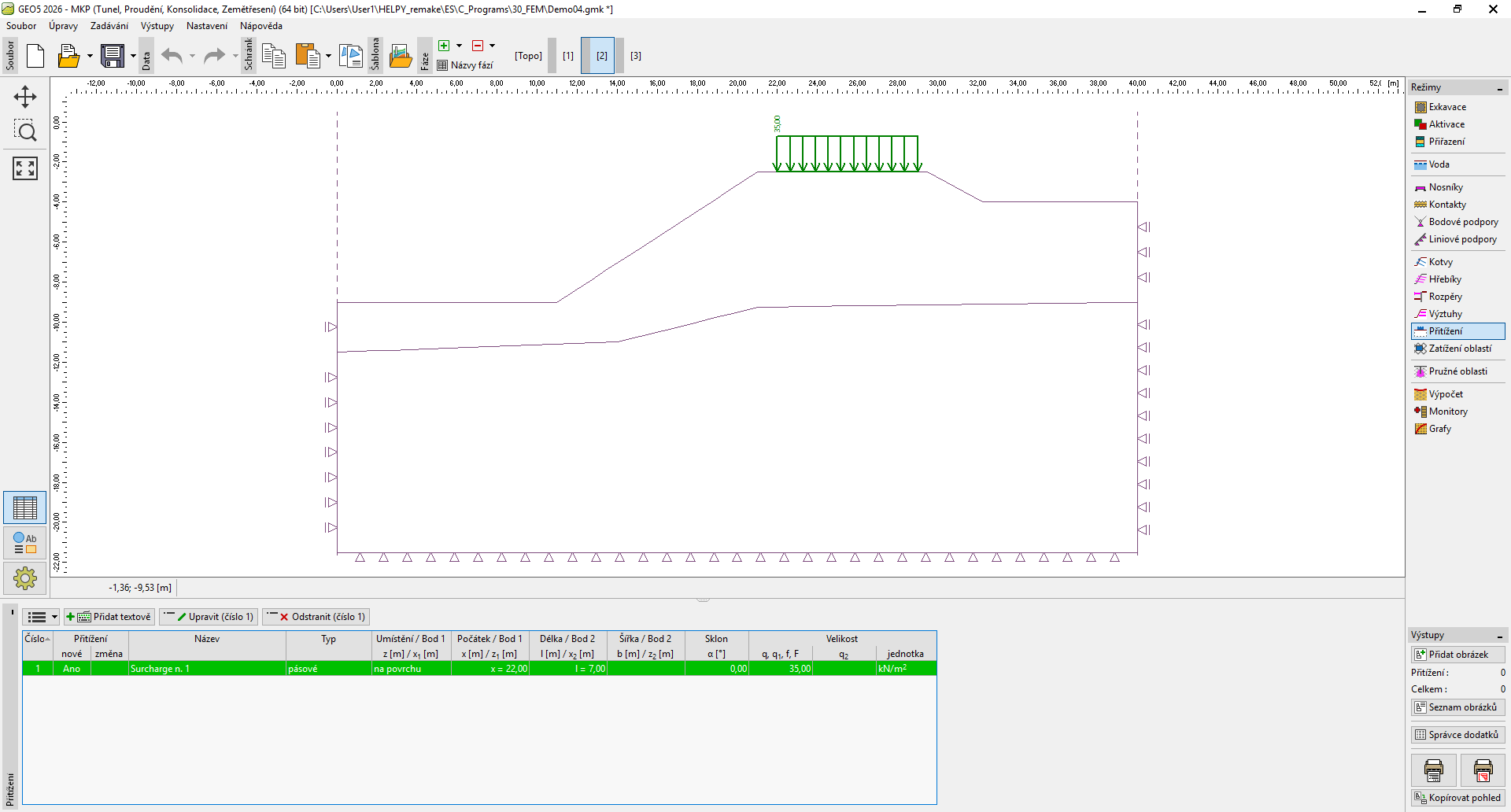Screen dimensions: 1511x812
Task: Click the redo arrow icon
Action: (x=214, y=56)
